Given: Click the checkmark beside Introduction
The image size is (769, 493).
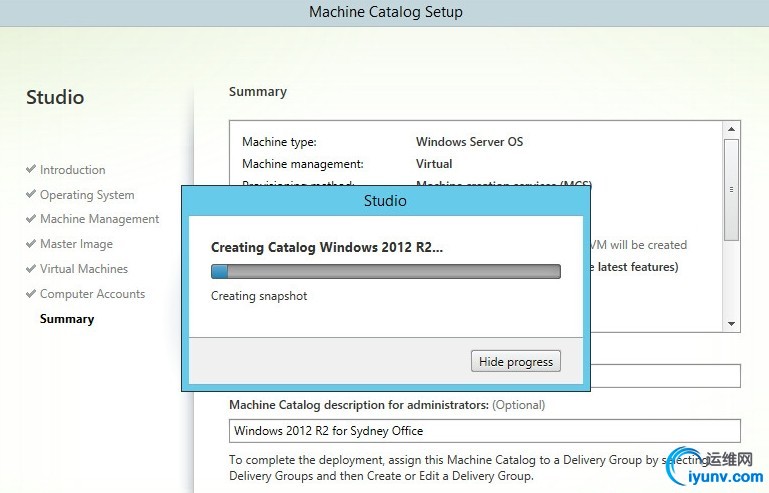Looking at the screenshot, I should 31,169.
